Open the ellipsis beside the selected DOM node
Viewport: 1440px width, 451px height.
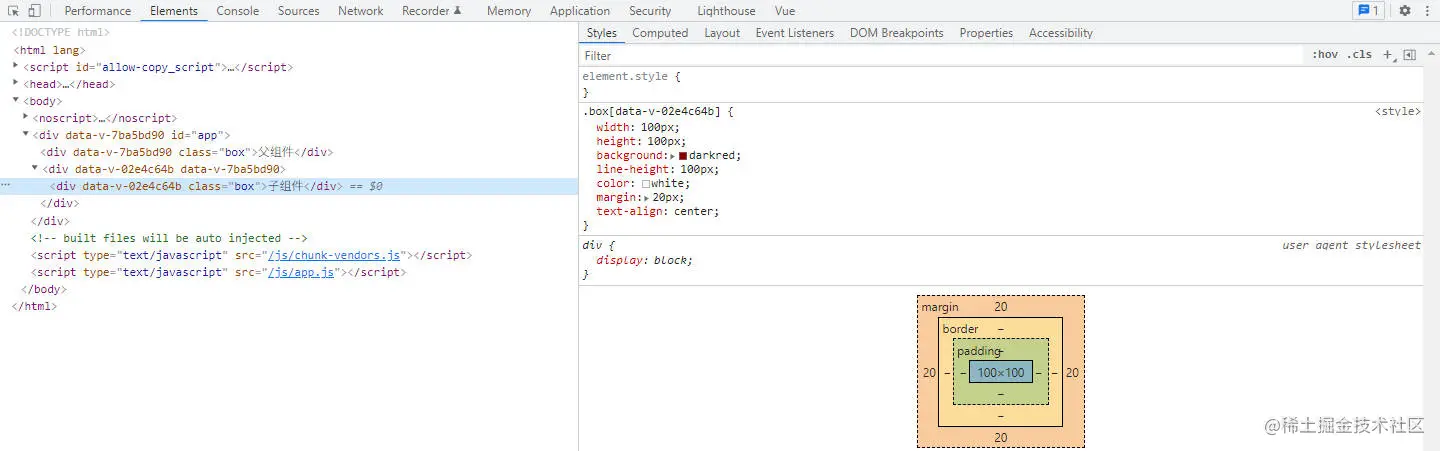(6, 186)
